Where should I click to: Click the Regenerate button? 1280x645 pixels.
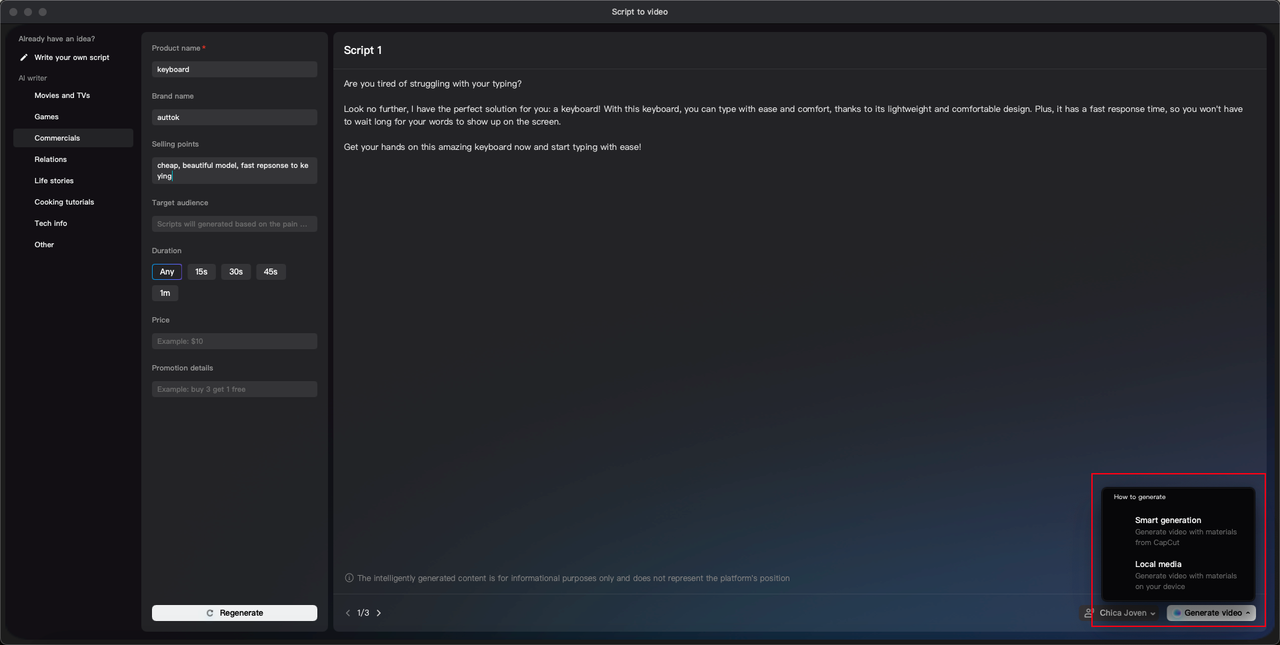(x=234, y=613)
